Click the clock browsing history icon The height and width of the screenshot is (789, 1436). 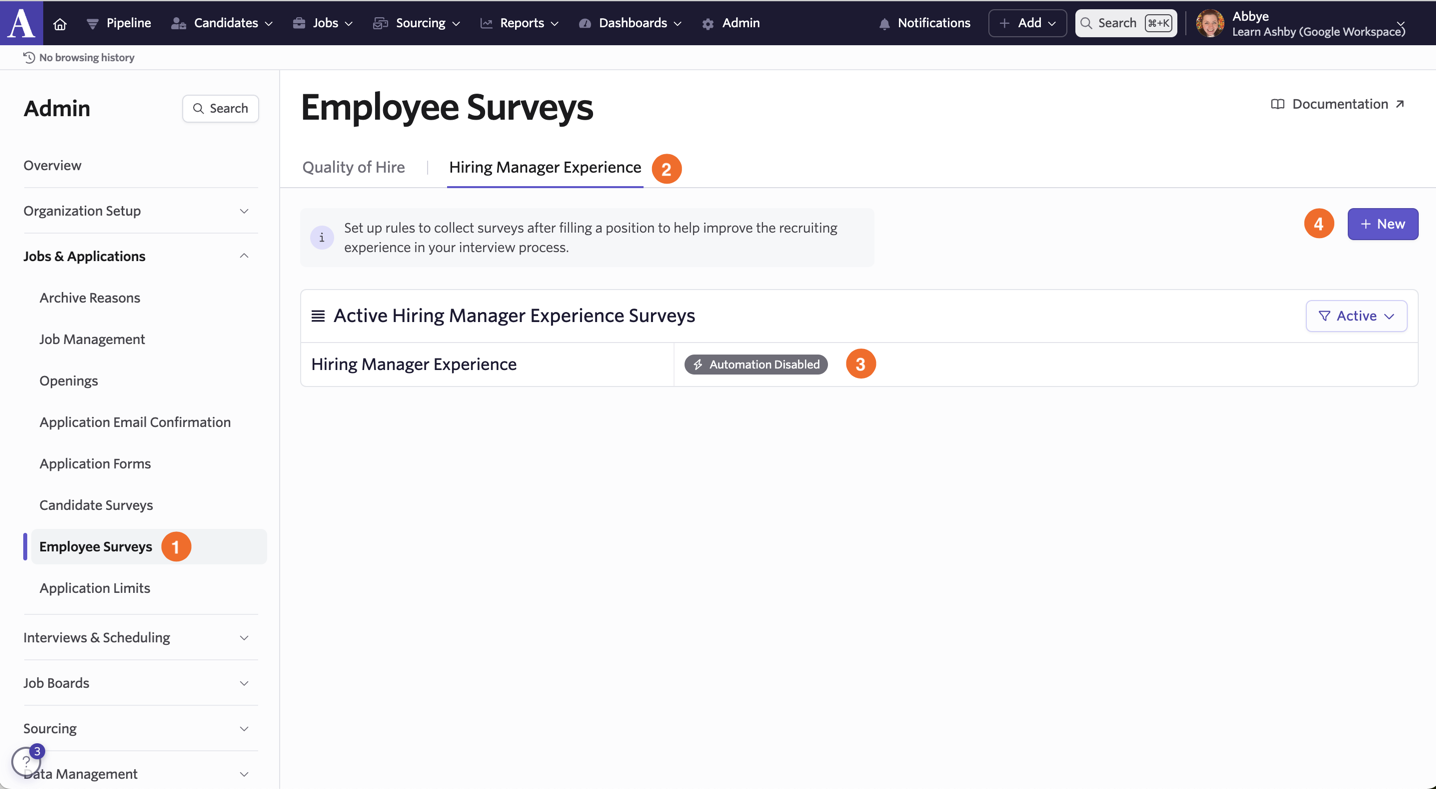click(29, 58)
